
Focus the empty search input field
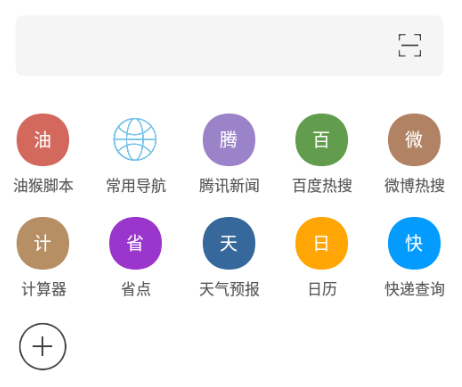(x=230, y=46)
